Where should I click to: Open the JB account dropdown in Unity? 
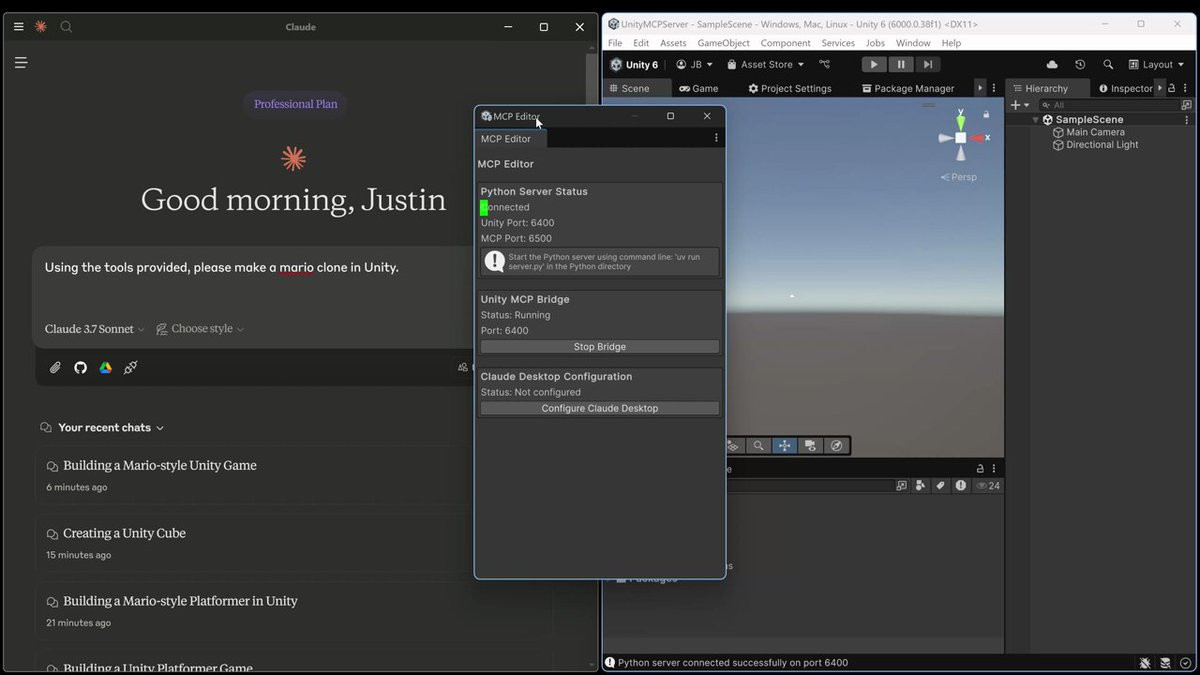pos(694,65)
